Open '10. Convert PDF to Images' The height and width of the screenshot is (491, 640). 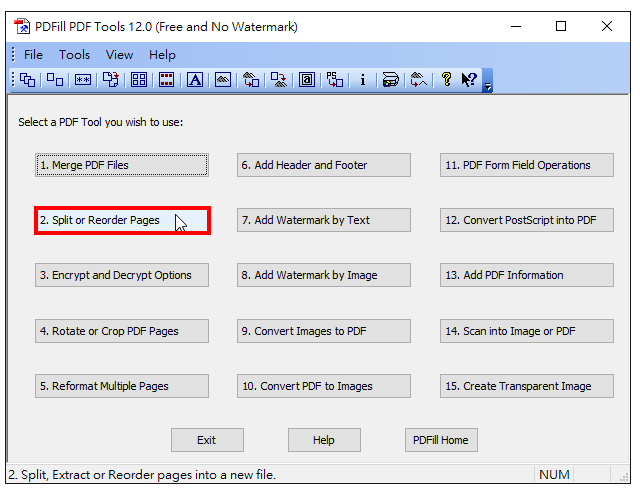pos(324,386)
